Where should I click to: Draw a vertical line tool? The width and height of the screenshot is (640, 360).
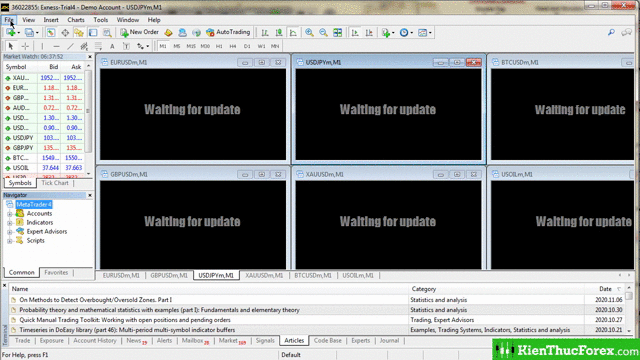[42, 46]
